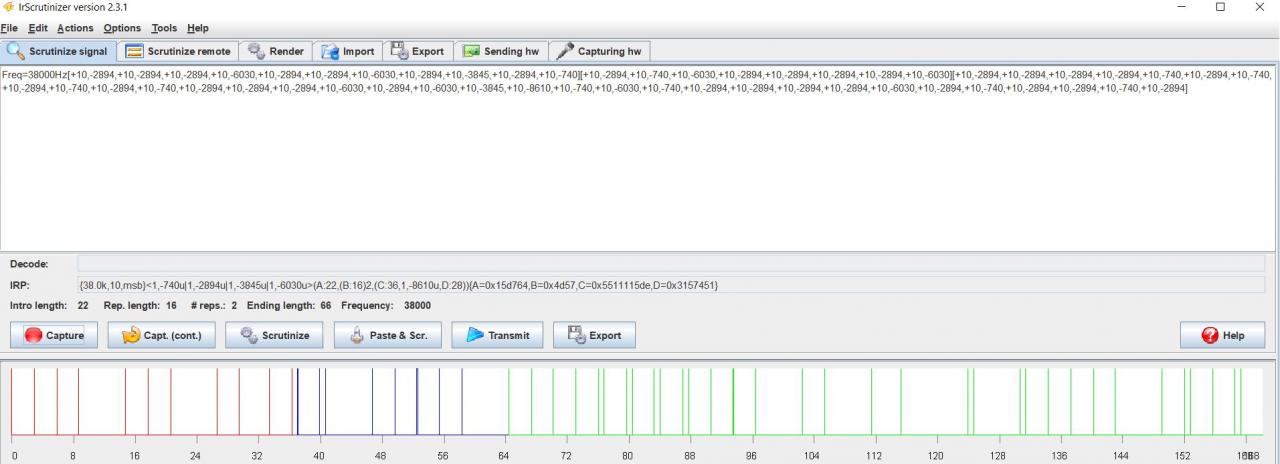Click the gears icon on the Scrutinize button
1280x464 pixels.
tap(248, 335)
